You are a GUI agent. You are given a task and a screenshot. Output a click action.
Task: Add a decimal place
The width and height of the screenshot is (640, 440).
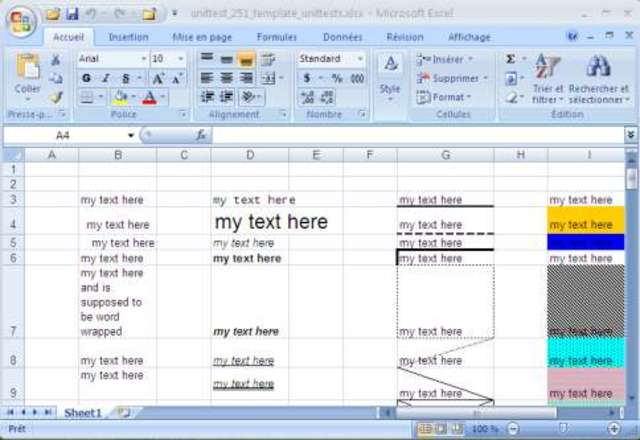(x=307, y=97)
